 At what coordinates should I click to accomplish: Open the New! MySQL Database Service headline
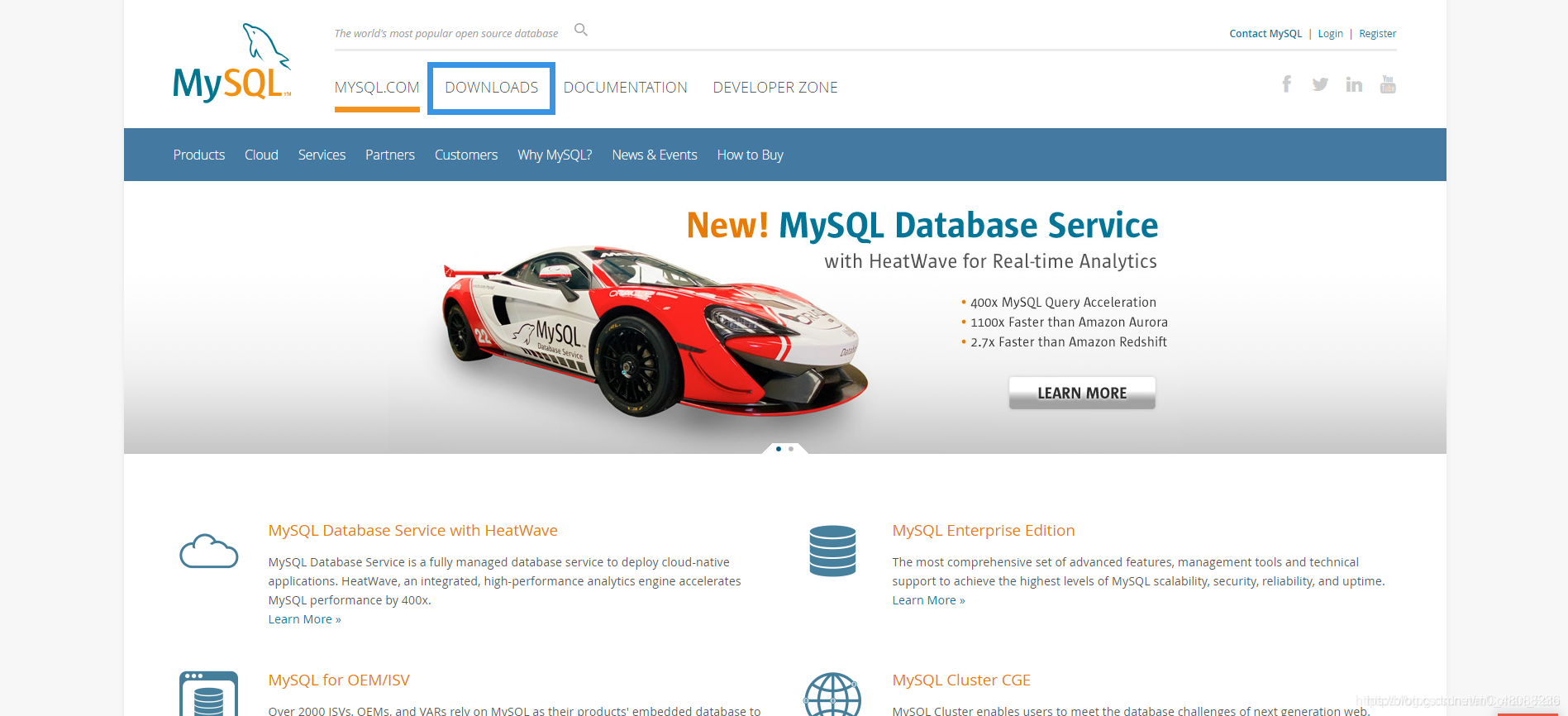(x=922, y=225)
